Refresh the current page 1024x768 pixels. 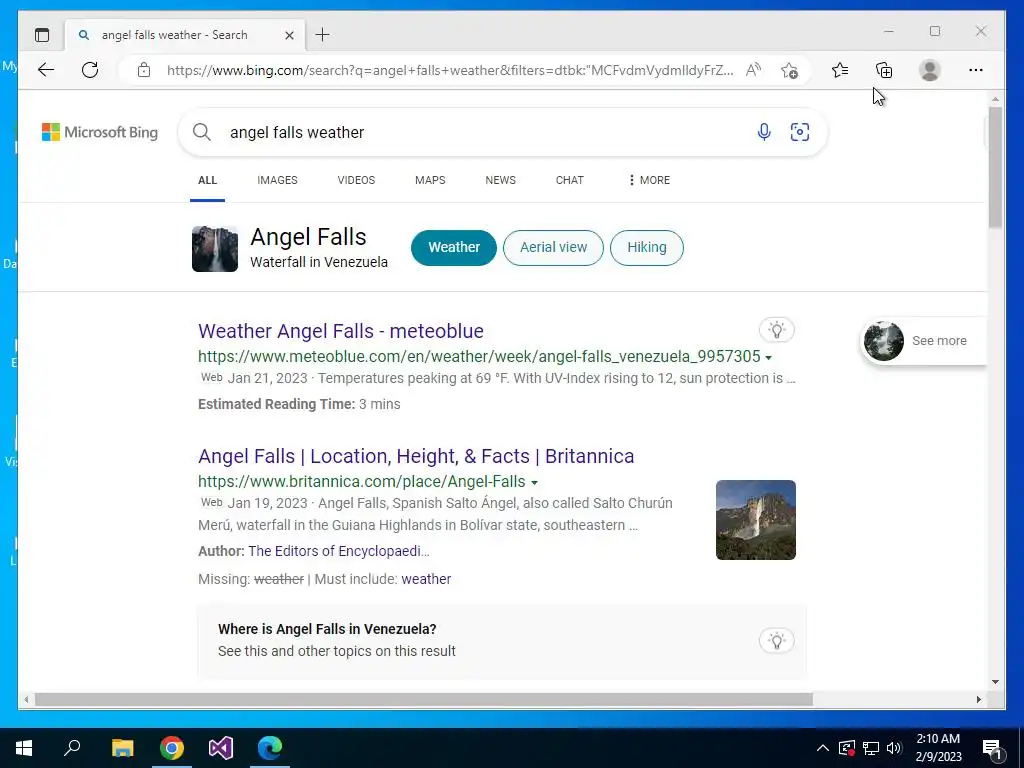(90, 70)
